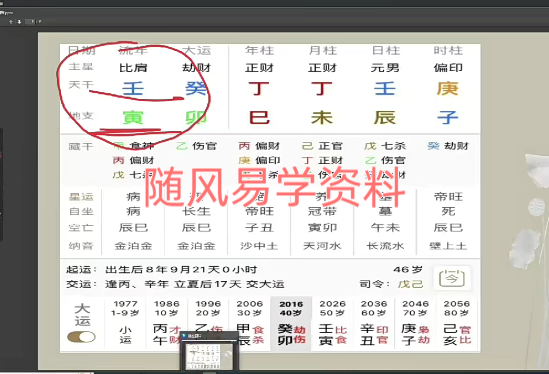Click 午未 in the 空亡 row
Viewport: 549px width, 374px height.
coord(385,228)
